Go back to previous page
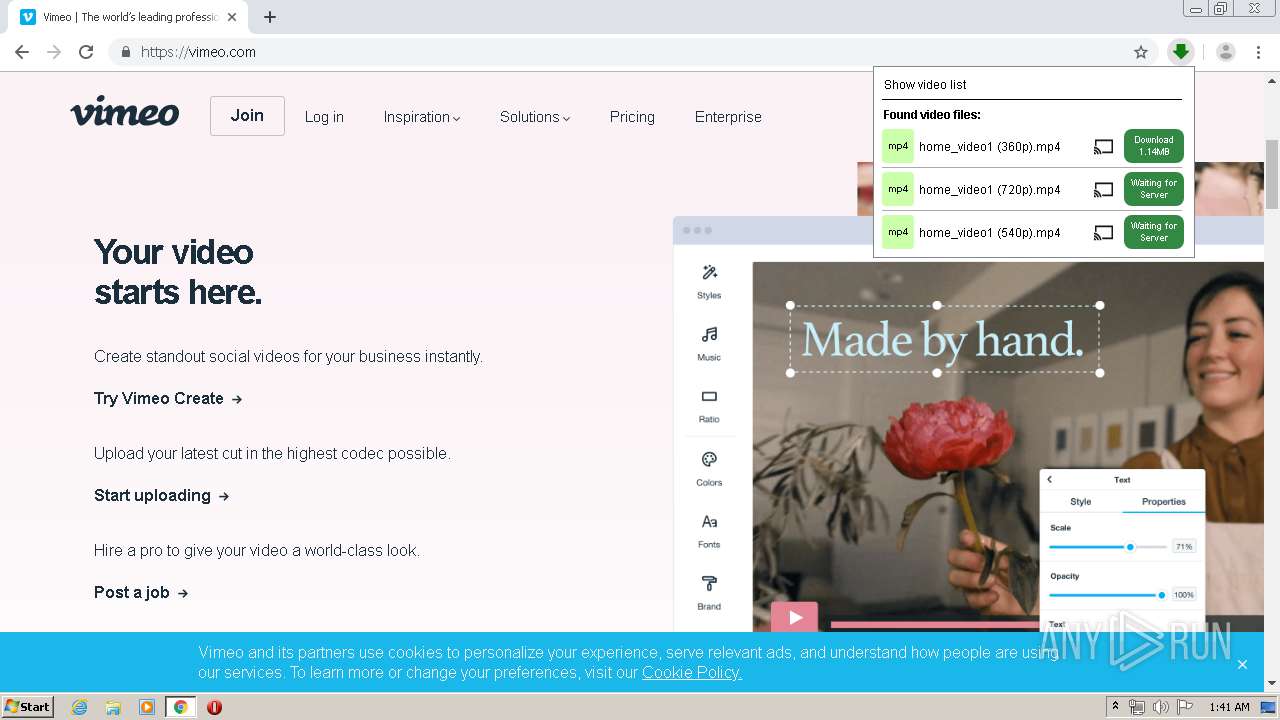The image size is (1280, 720). 22,52
